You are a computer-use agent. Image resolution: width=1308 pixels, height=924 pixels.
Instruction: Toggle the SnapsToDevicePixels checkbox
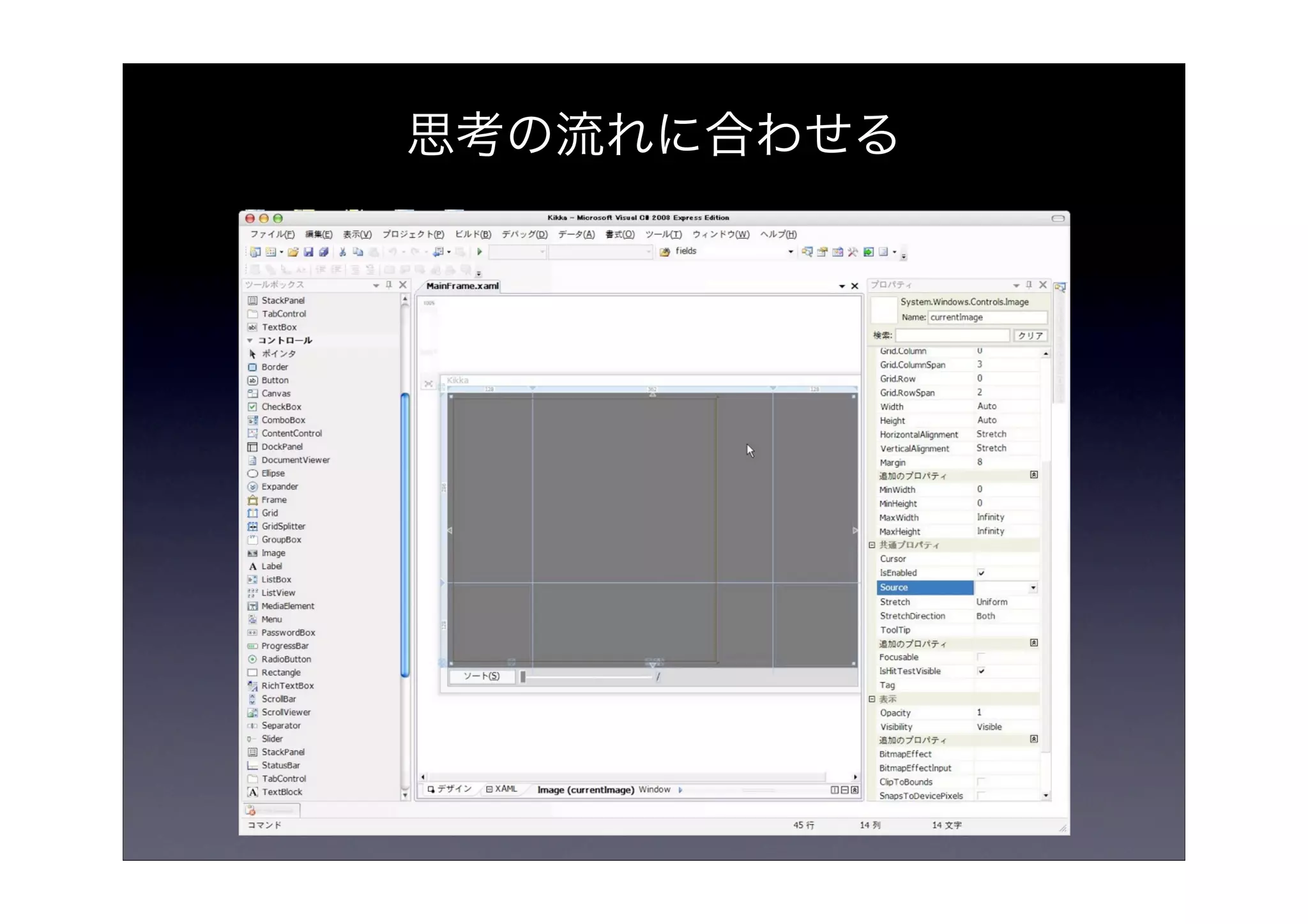click(x=981, y=796)
